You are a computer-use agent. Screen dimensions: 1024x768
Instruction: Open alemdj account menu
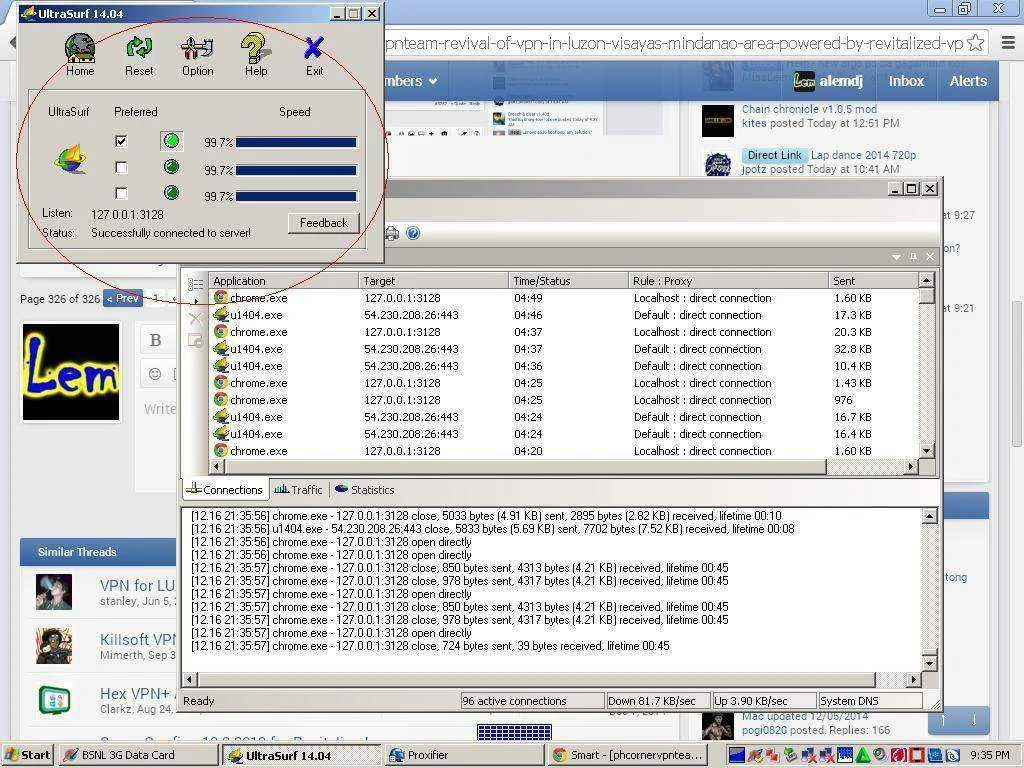(x=829, y=81)
